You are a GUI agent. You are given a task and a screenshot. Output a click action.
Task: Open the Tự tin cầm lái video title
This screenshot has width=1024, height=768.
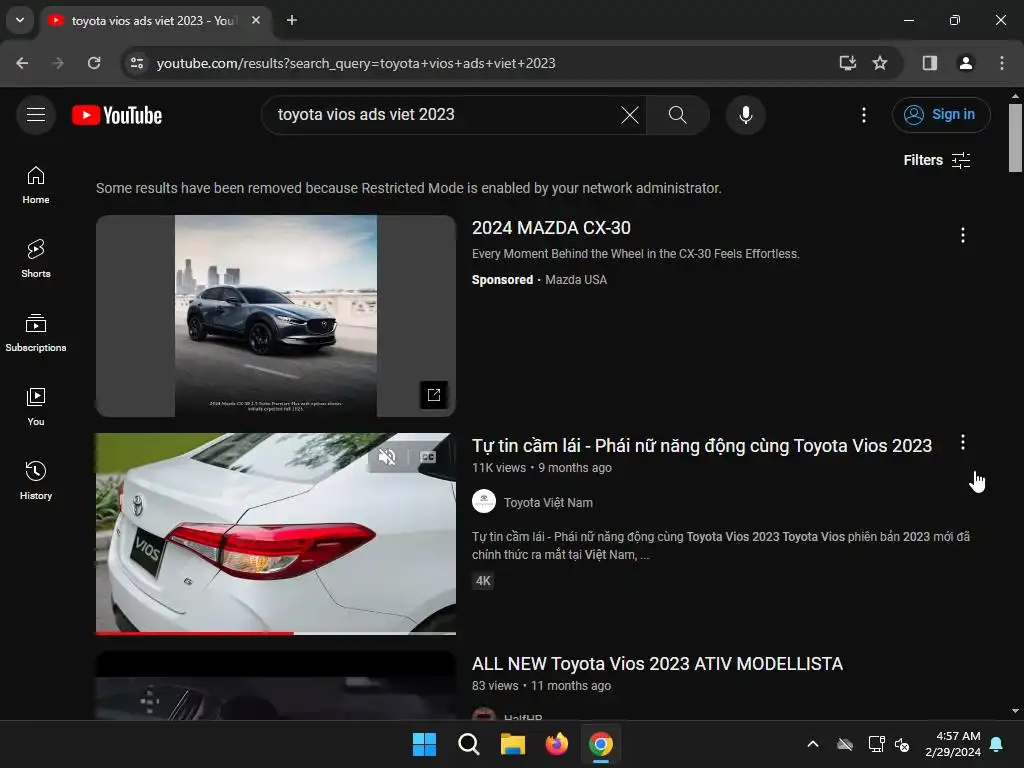click(x=701, y=445)
